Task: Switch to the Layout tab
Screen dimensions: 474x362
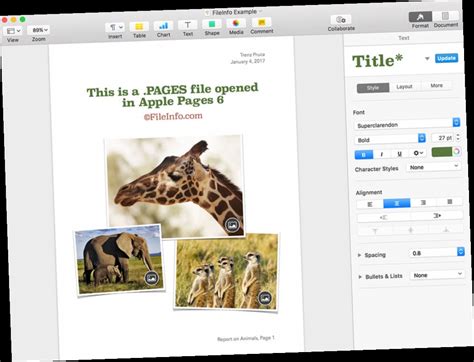Action: [404, 87]
